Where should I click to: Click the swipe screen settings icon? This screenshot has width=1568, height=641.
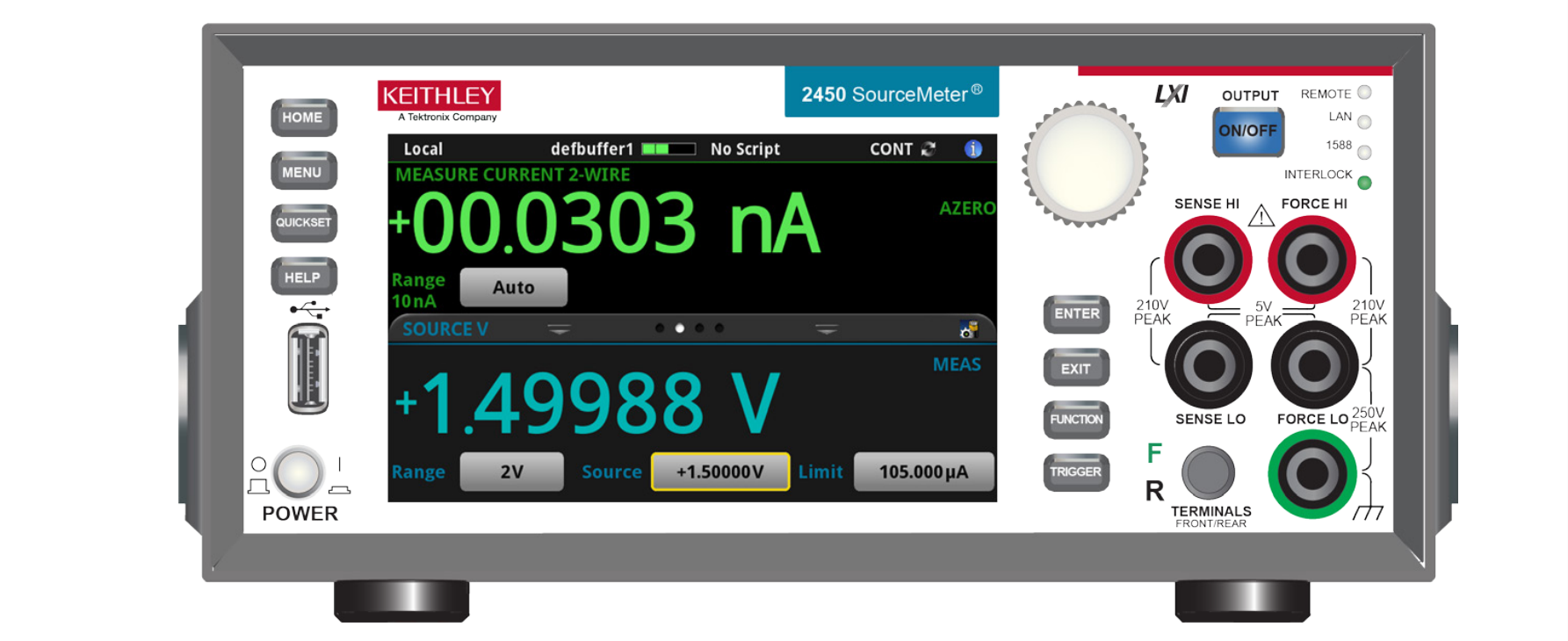click(968, 330)
